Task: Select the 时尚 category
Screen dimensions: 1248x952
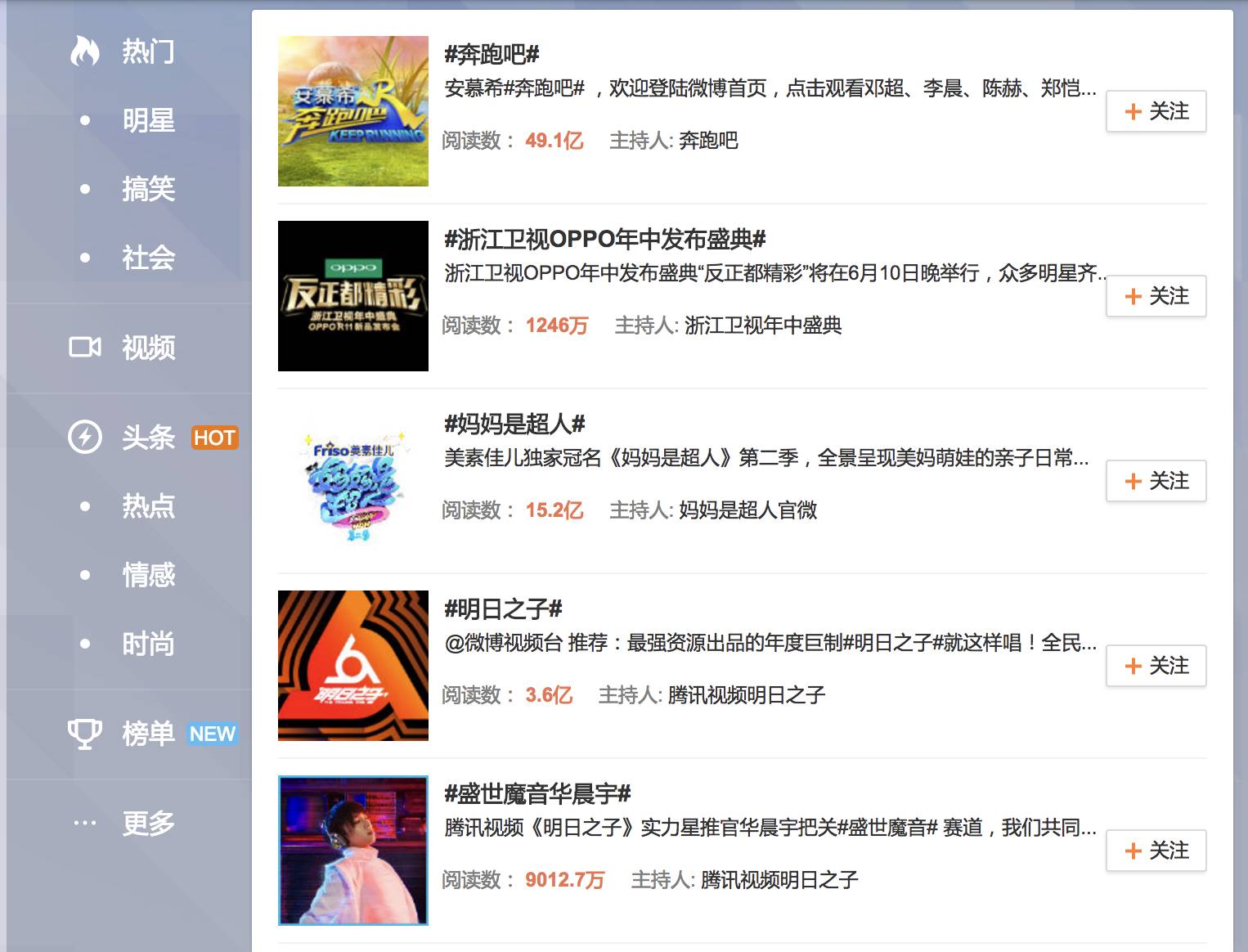Action: tap(148, 644)
